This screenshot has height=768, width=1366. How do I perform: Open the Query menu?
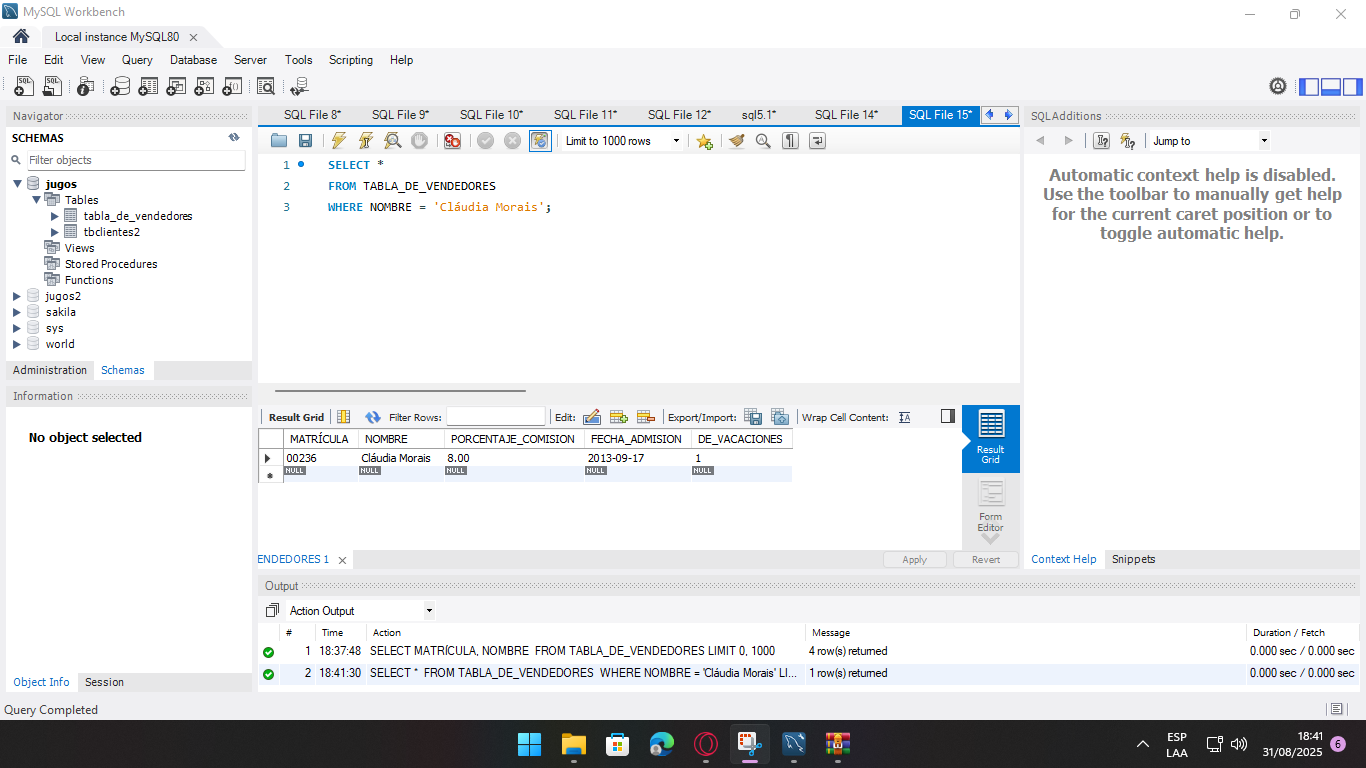click(137, 60)
